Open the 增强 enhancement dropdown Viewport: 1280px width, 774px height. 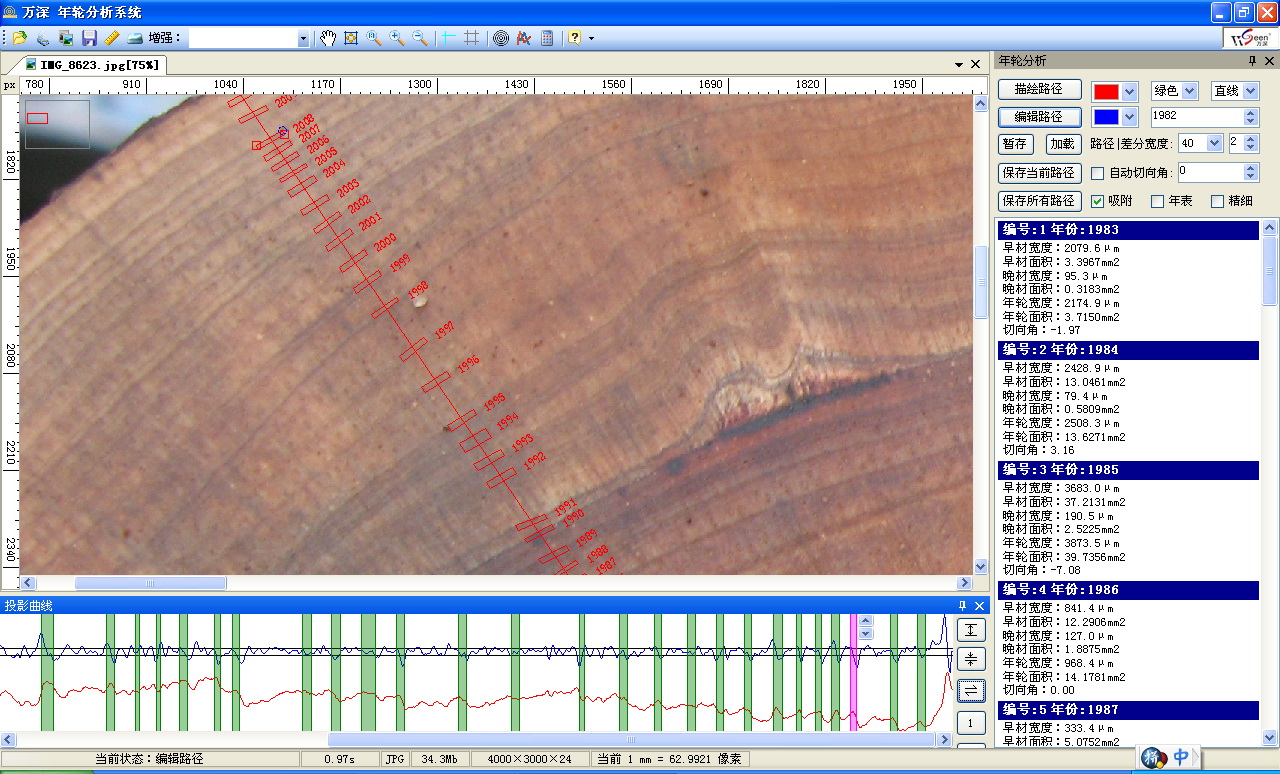pos(303,38)
